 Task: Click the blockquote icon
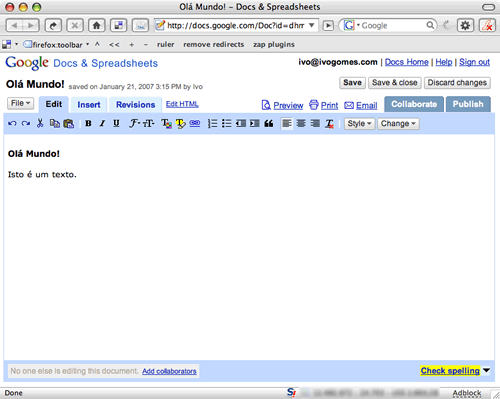click(269, 124)
